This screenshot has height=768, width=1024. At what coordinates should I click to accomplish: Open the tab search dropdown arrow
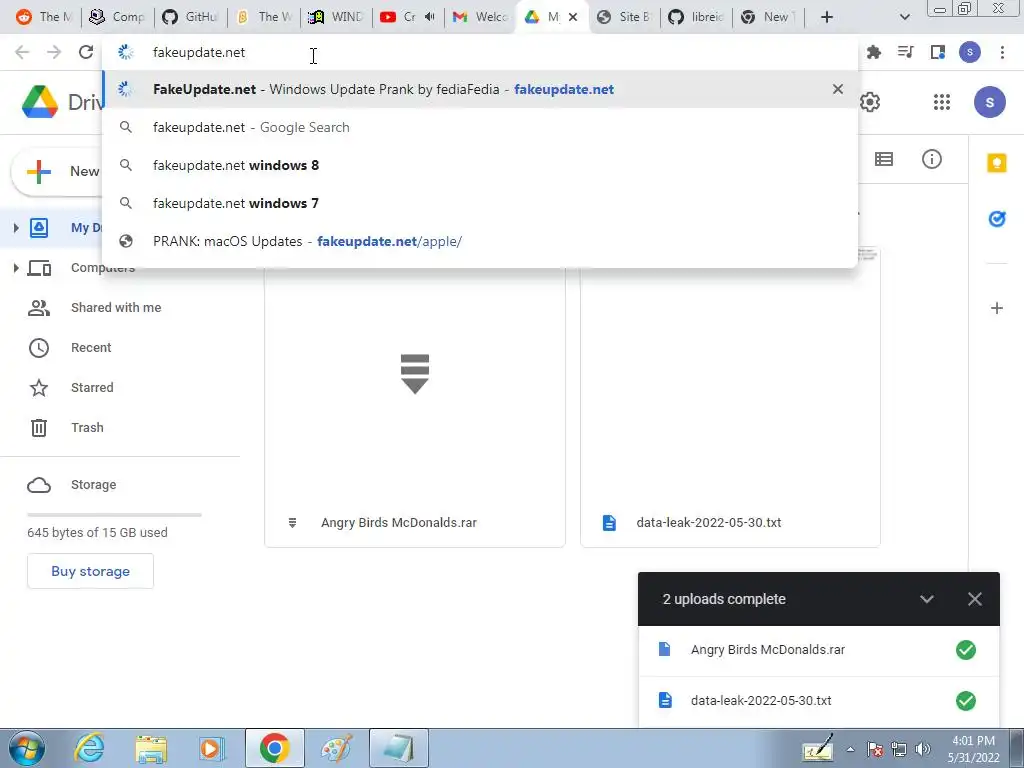click(x=904, y=17)
